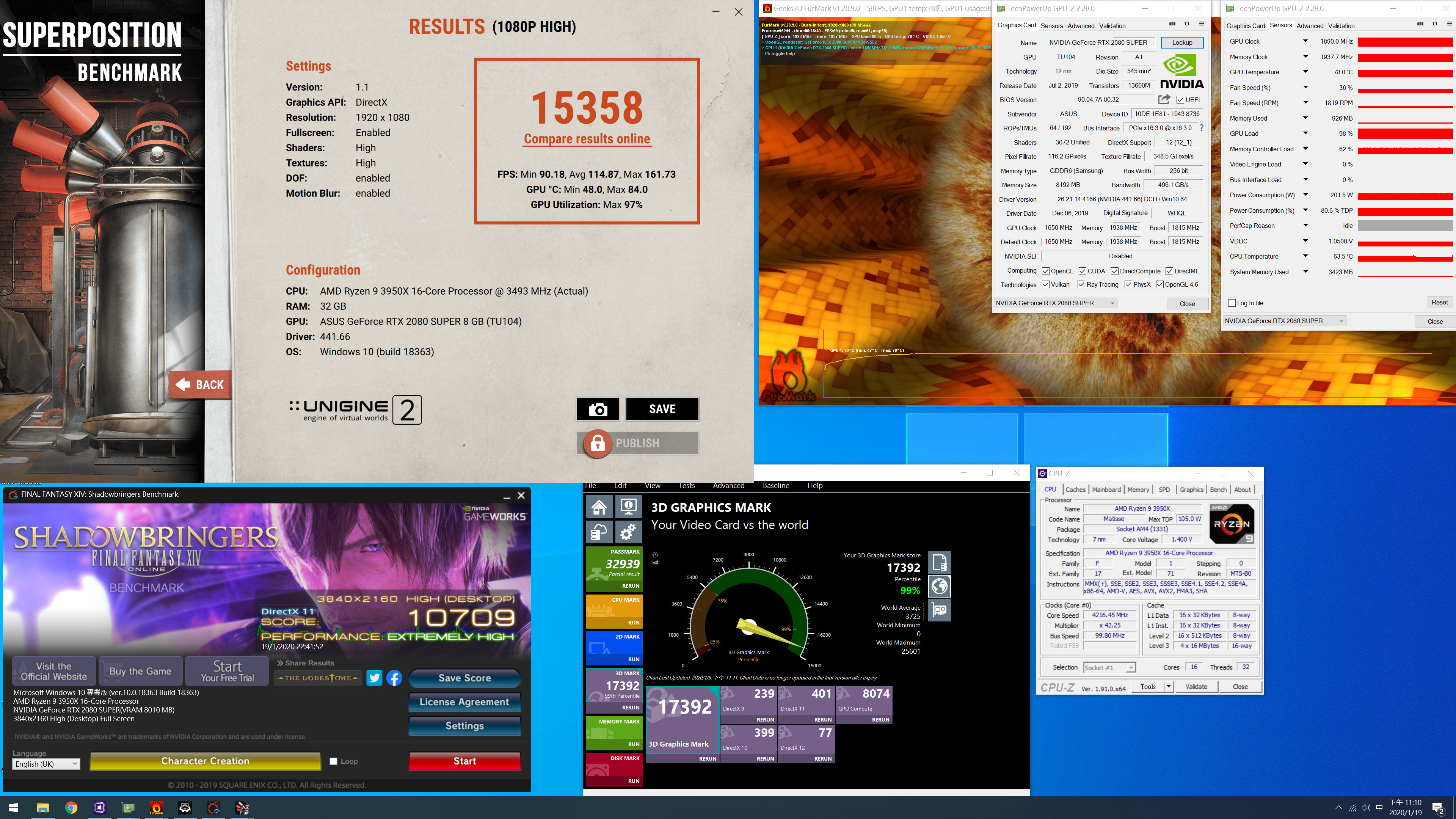Viewport: 1456px width, 819px height.
Task: Open GPU selector dropdown in Graphics Card window
Action: (1055, 303)
